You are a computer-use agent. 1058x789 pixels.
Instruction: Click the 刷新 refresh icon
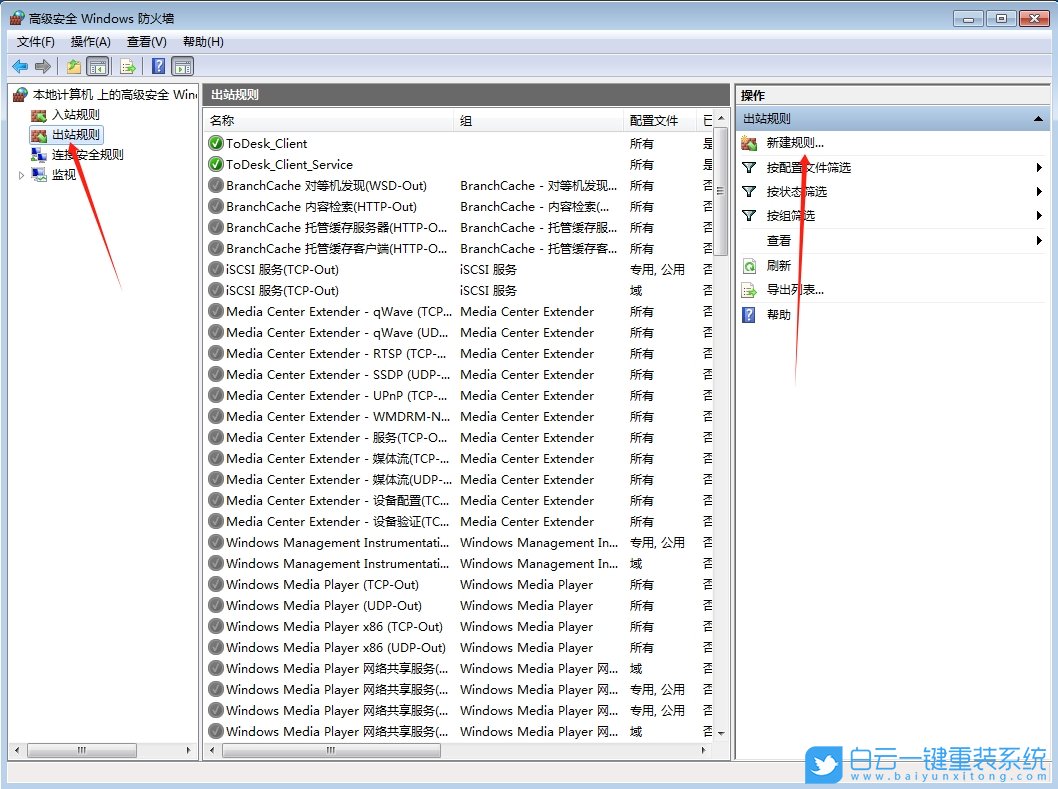pos(749,267)
